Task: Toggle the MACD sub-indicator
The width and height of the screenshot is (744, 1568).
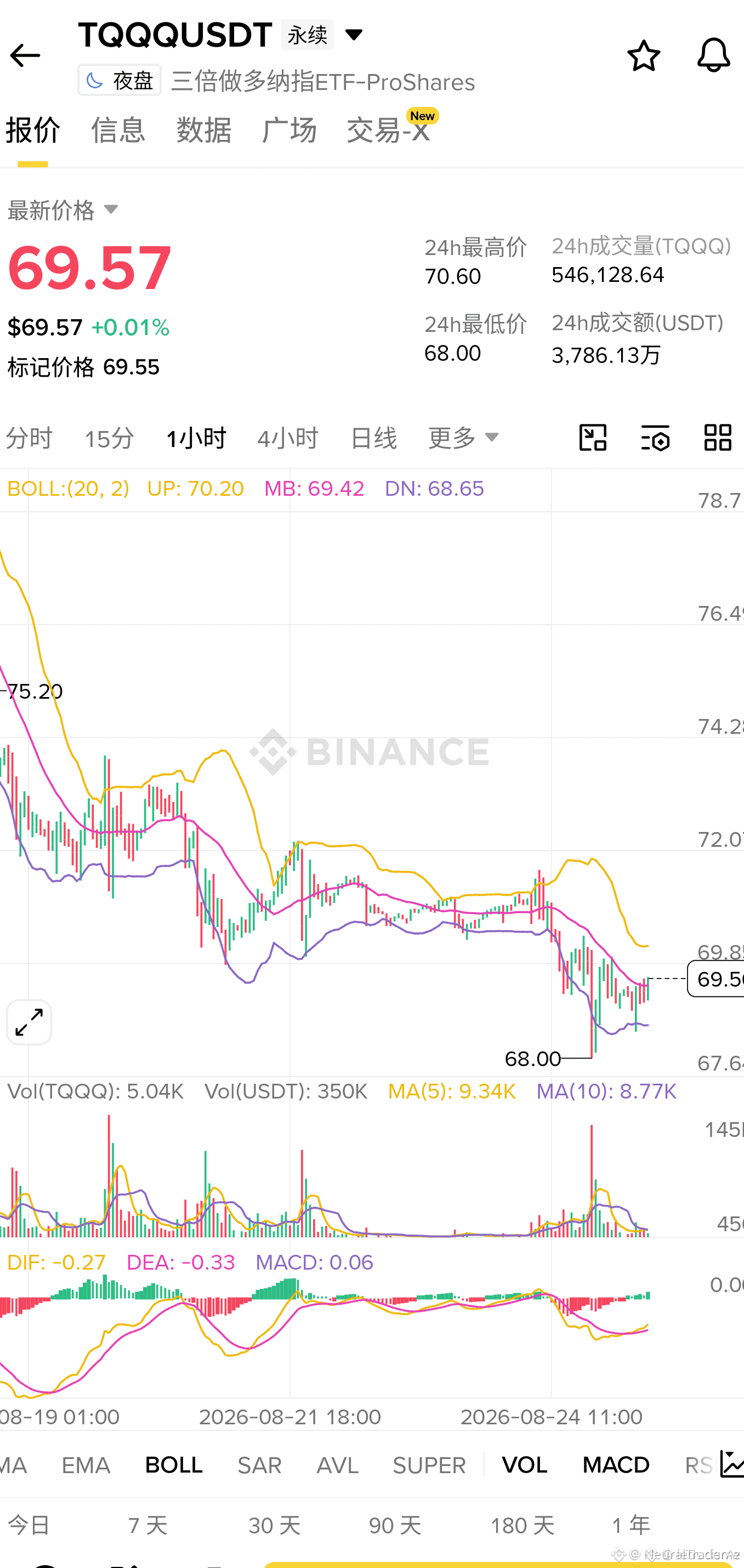Action: point(616,1465)
